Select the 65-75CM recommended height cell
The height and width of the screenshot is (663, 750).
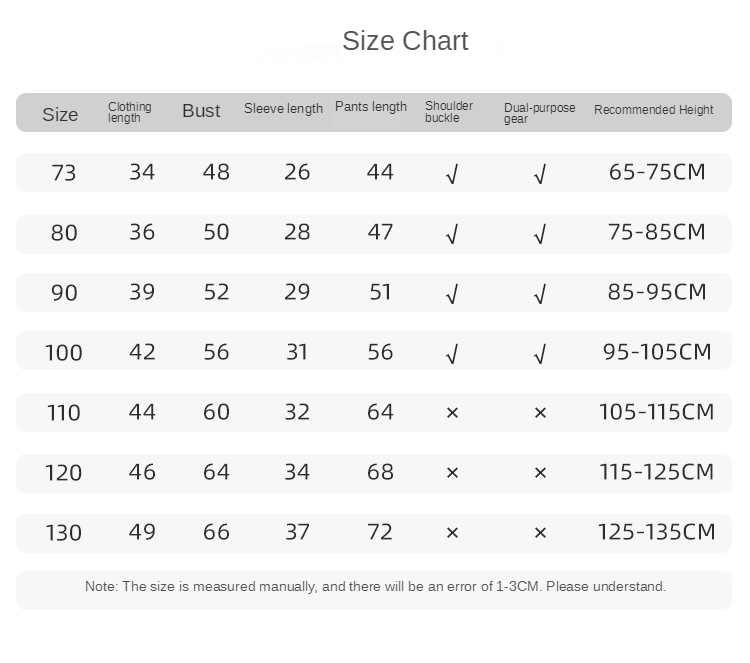[657, 172]
